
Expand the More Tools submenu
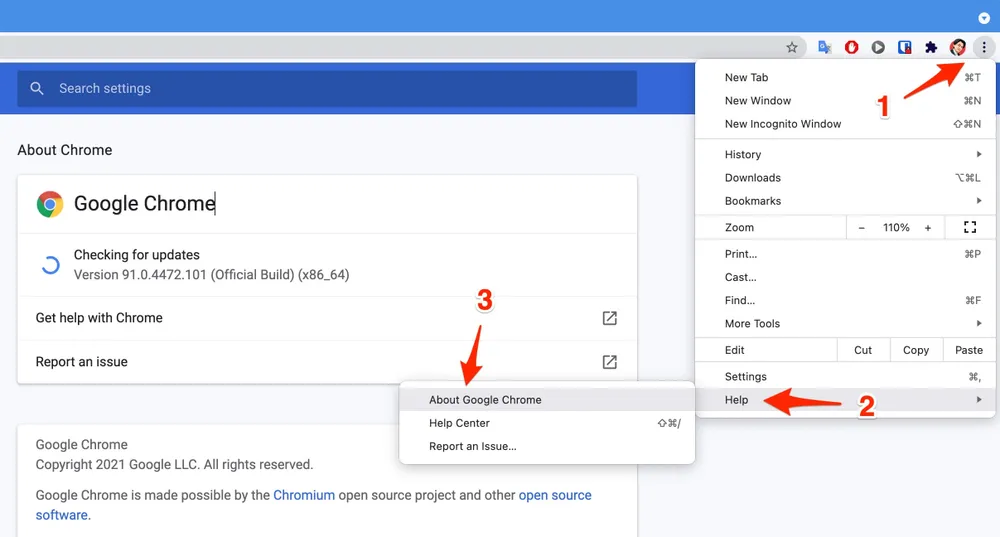(845, 323)
